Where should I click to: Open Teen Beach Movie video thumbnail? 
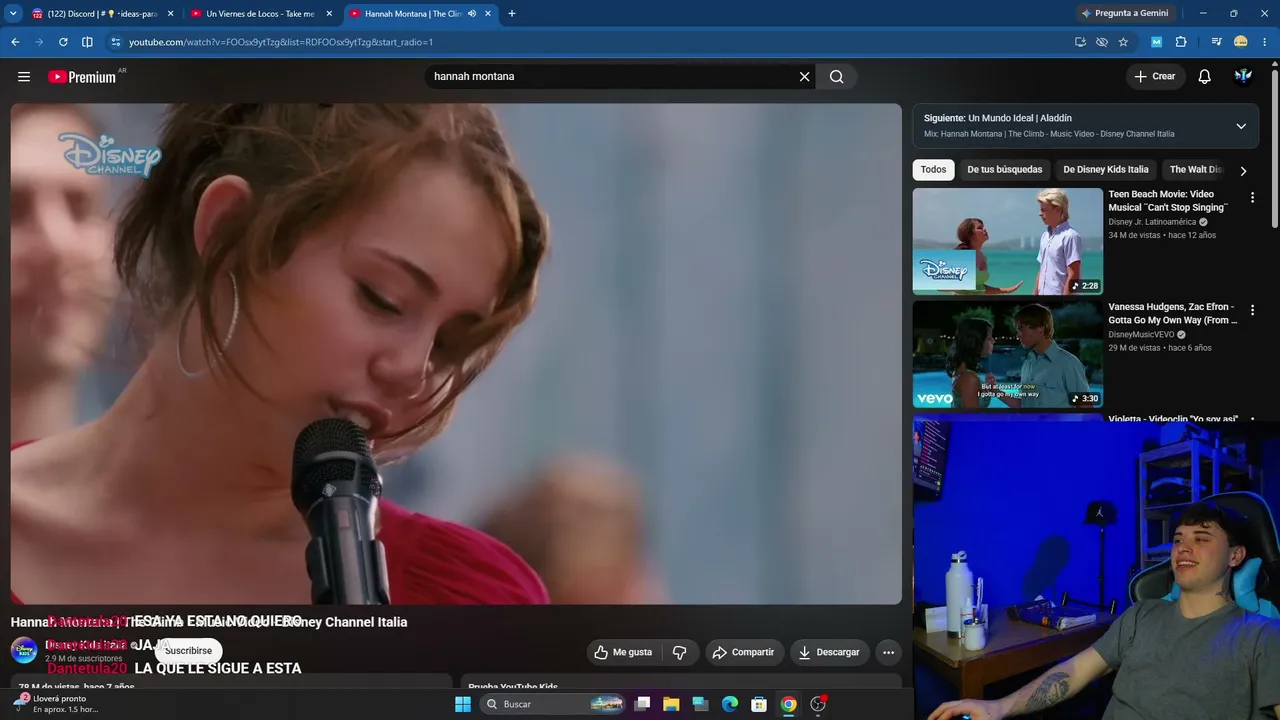click(x=1007, y=241)
